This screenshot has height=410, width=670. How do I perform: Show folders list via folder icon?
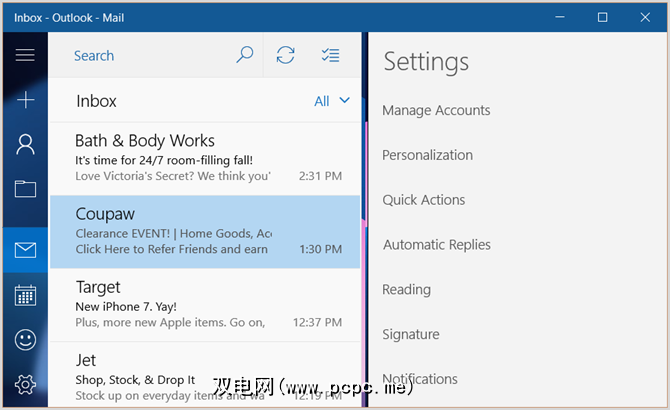[25, 189]
